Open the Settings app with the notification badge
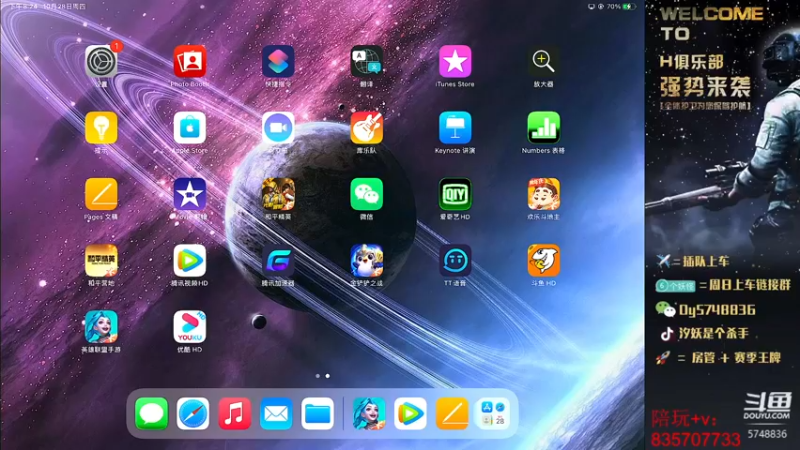This screenshot has height=450, width=800. [x=101, y=62]
